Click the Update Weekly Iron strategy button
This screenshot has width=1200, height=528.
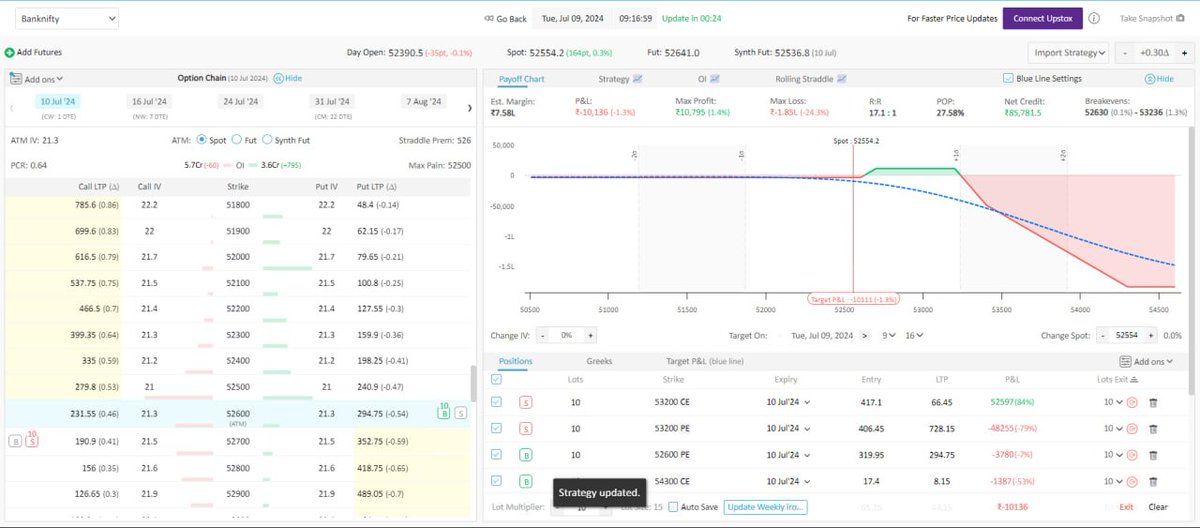(x=765, y=507)
